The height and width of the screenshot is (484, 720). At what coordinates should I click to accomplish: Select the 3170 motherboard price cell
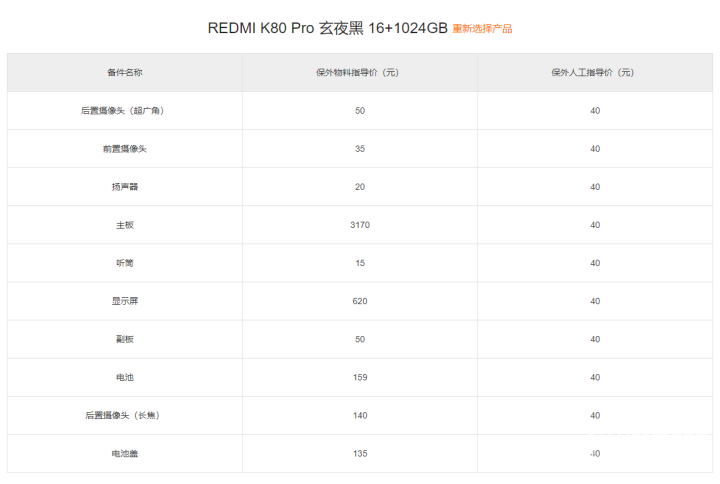click(360, 225)
